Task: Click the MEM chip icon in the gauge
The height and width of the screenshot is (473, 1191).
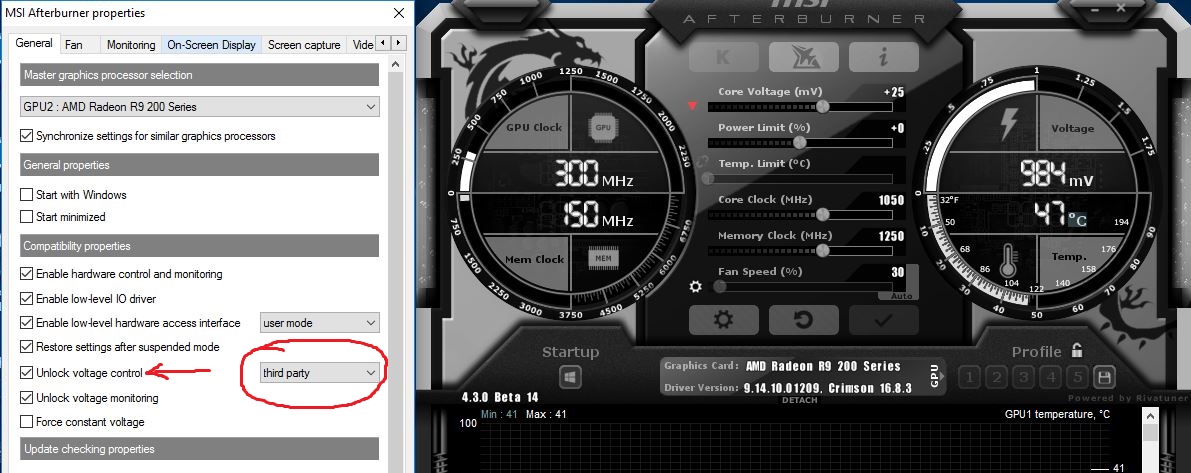Action: point(603,259)
